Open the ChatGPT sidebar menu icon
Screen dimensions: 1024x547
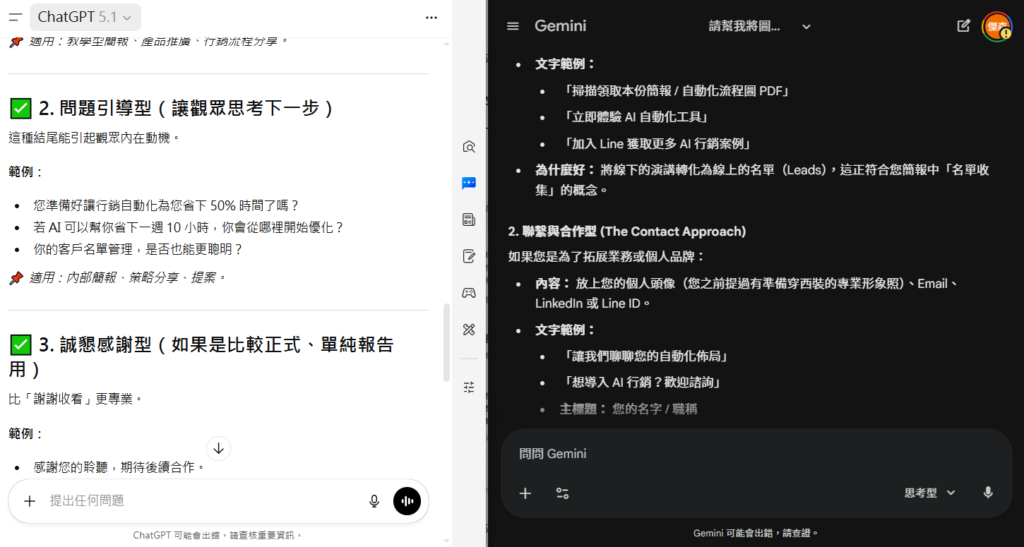[x=15, y=17]
